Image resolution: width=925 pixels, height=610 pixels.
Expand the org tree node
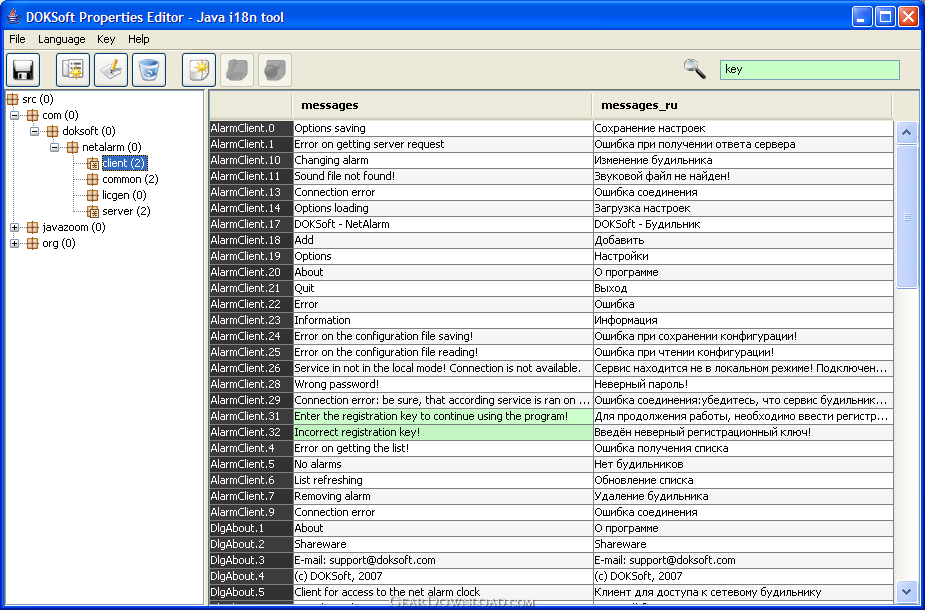pos(15,243)
